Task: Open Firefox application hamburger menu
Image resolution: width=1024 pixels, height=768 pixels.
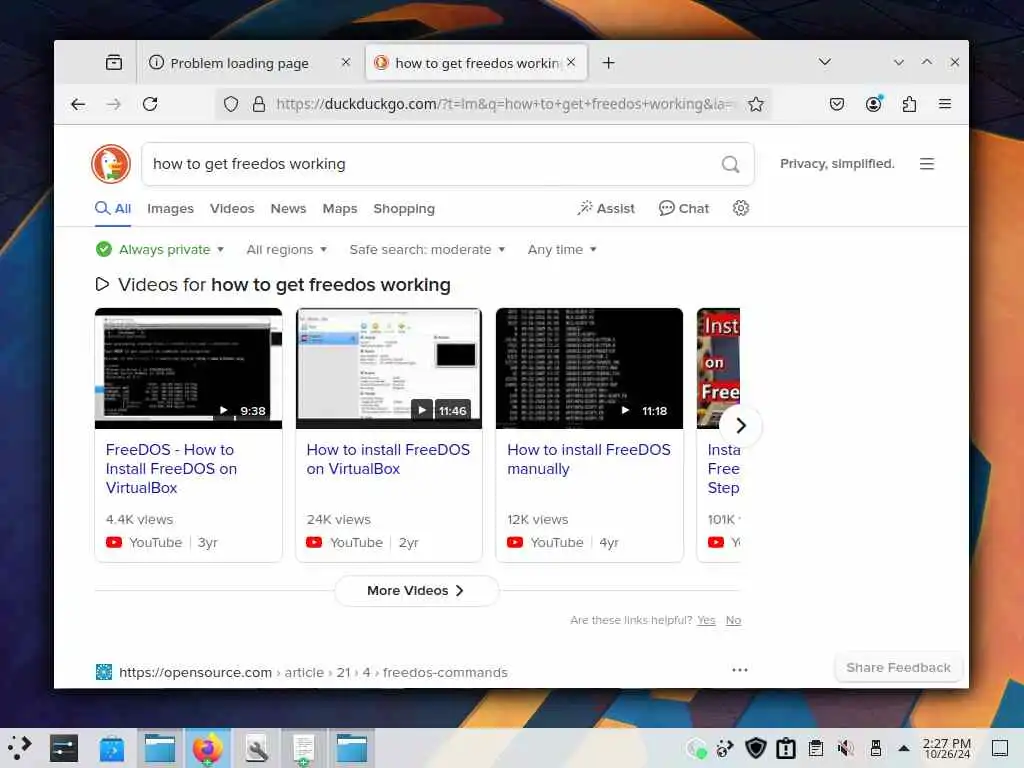Action: (944, 104)
